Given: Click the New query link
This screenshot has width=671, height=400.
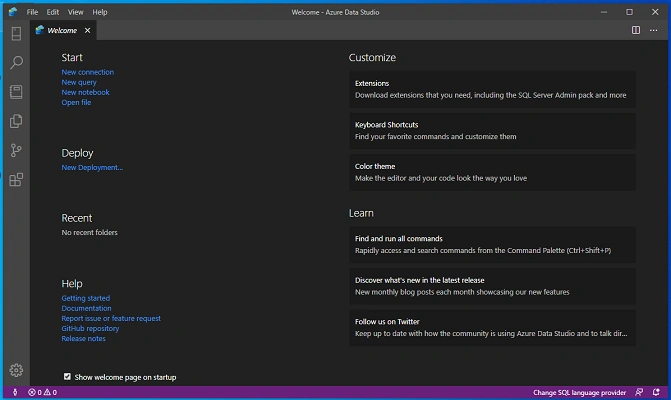Looking at the screenshot, I should coord(79,82).
